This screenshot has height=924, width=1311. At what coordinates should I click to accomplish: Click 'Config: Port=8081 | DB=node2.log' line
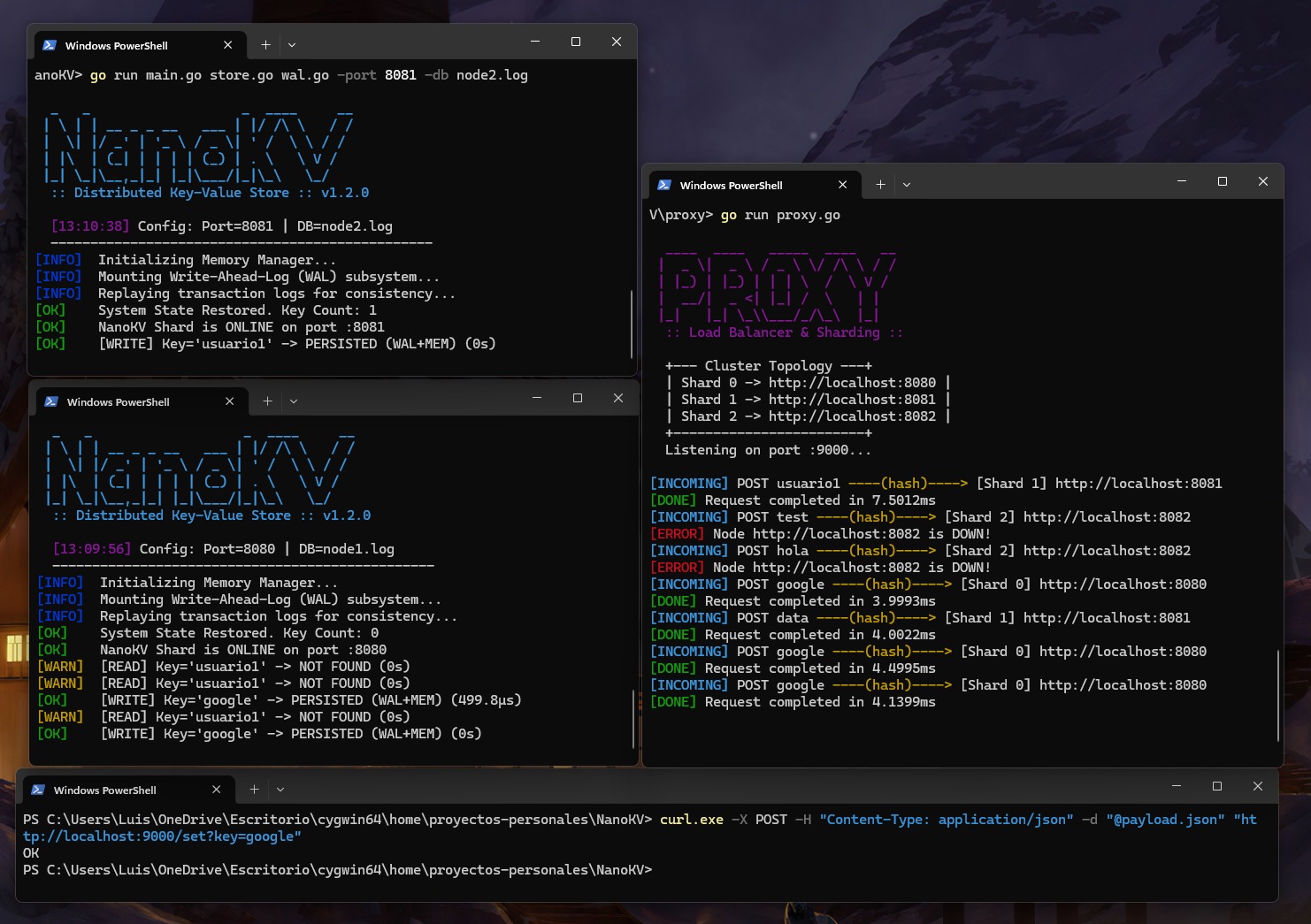pyautogui.click(x=264, y=226)
